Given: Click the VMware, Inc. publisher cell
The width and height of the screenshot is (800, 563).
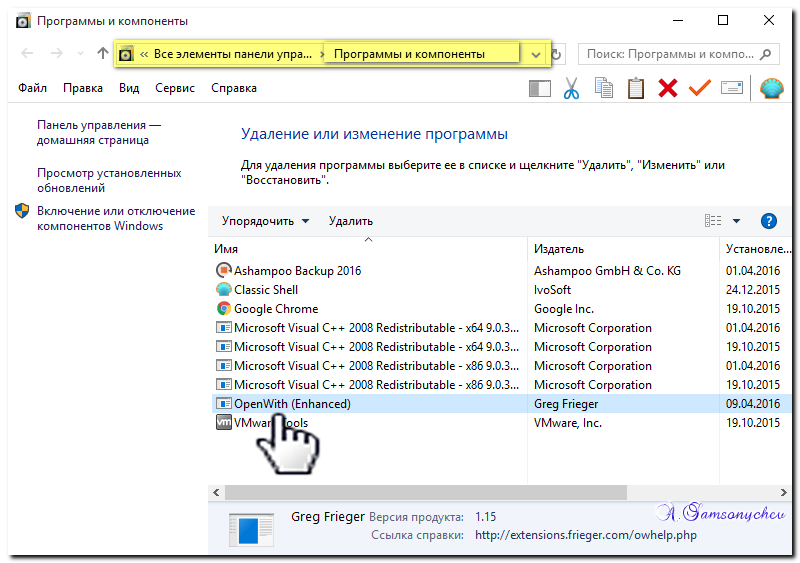Looking at the screenshot, I should click(x=568, y=423).
